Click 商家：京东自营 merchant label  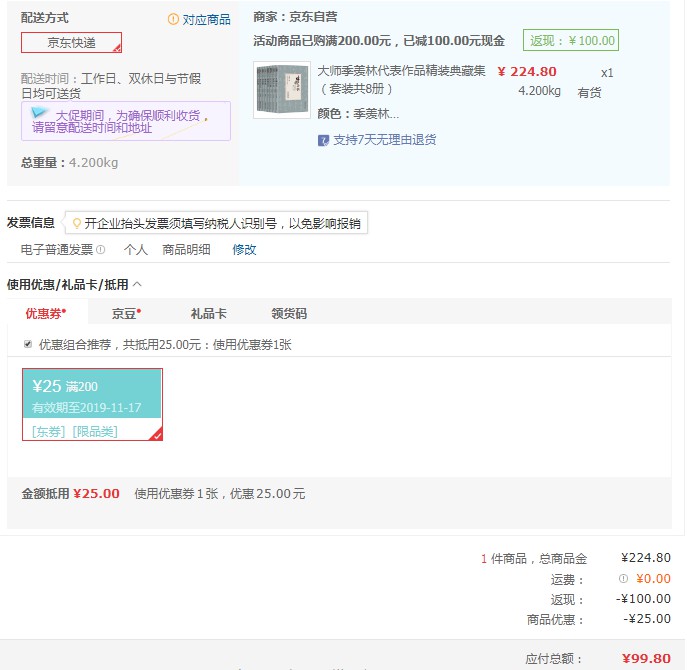[295, 17]
